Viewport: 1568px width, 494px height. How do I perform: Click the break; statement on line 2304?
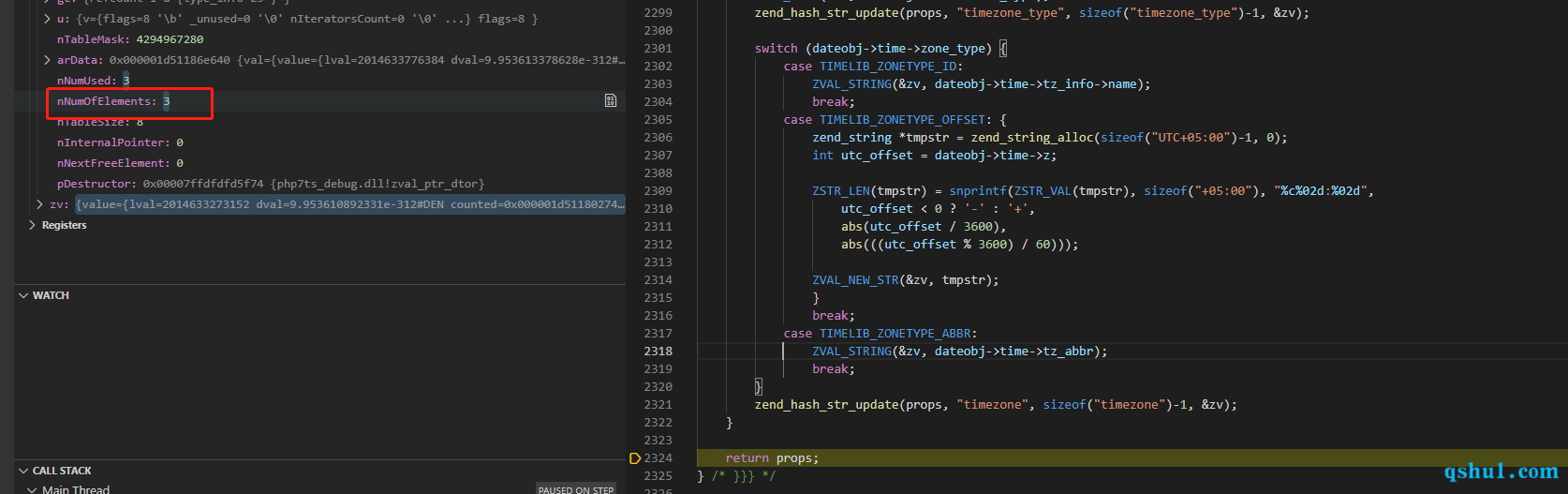pos(834,102)
